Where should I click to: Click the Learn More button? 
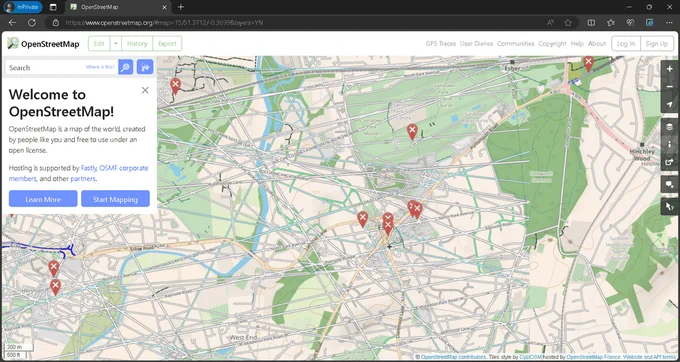tap(43, 199)
